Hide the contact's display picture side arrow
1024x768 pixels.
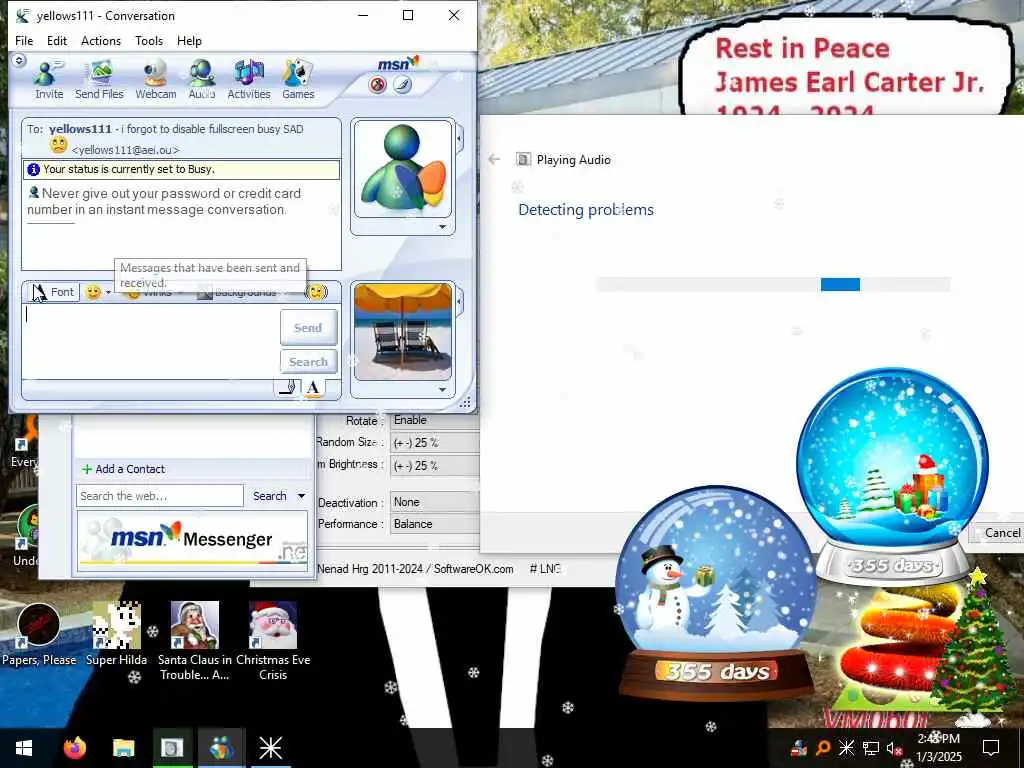click(460, 139)
